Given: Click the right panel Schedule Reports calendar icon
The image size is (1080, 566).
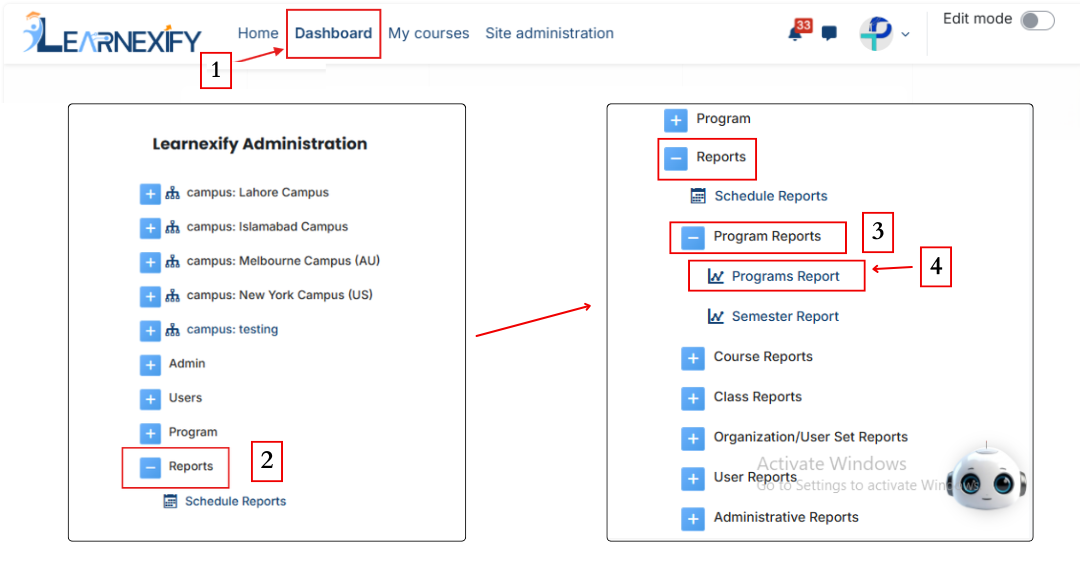Looking at the screenshot, I should coord(698,196).
